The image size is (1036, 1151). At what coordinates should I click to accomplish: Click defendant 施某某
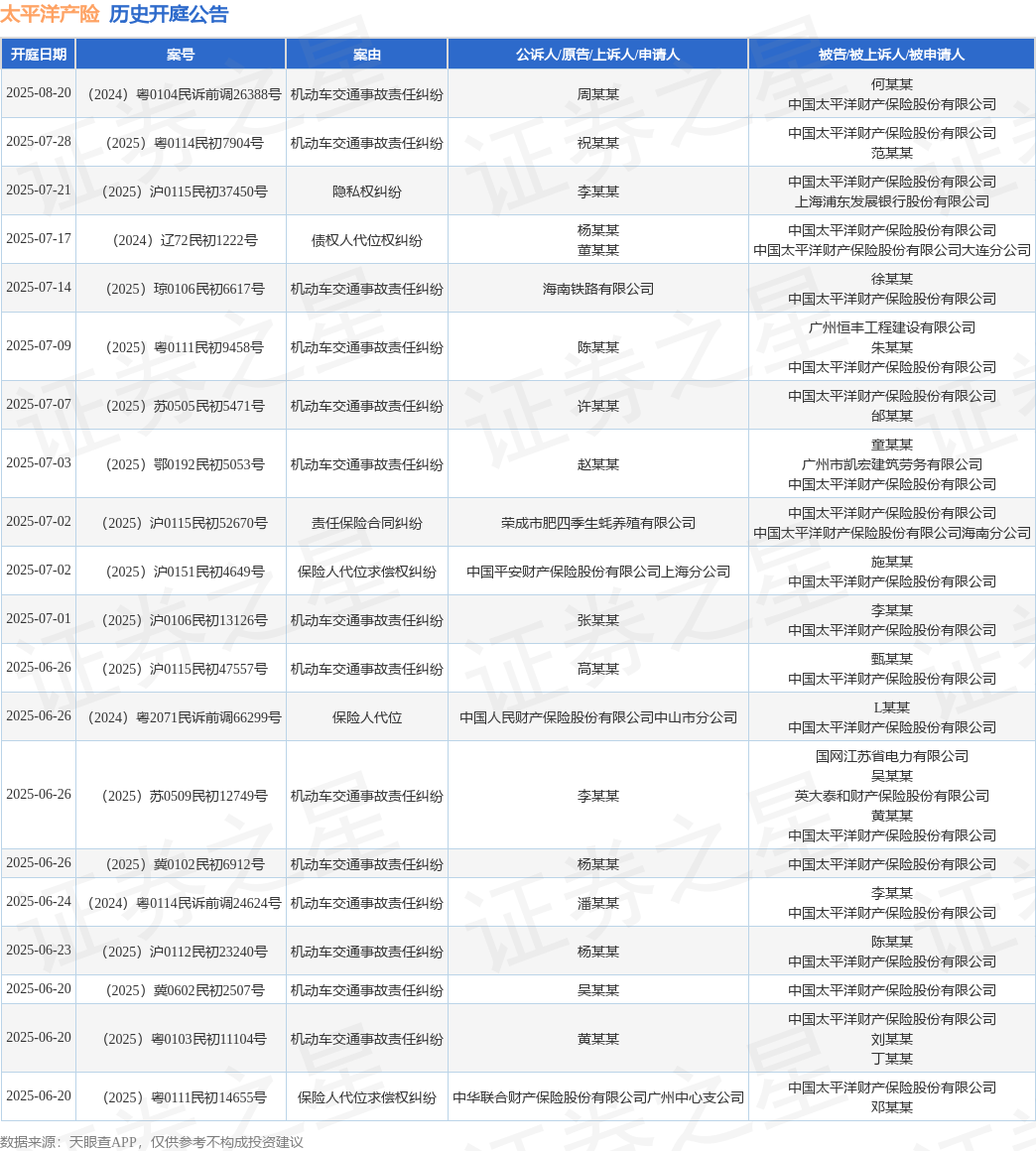click(891, 562)
